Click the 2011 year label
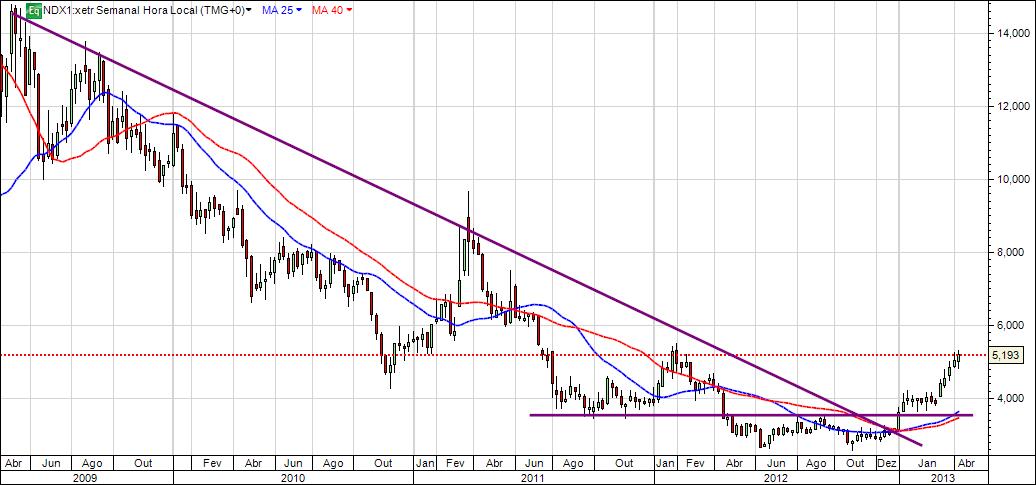 click(535, 476)
